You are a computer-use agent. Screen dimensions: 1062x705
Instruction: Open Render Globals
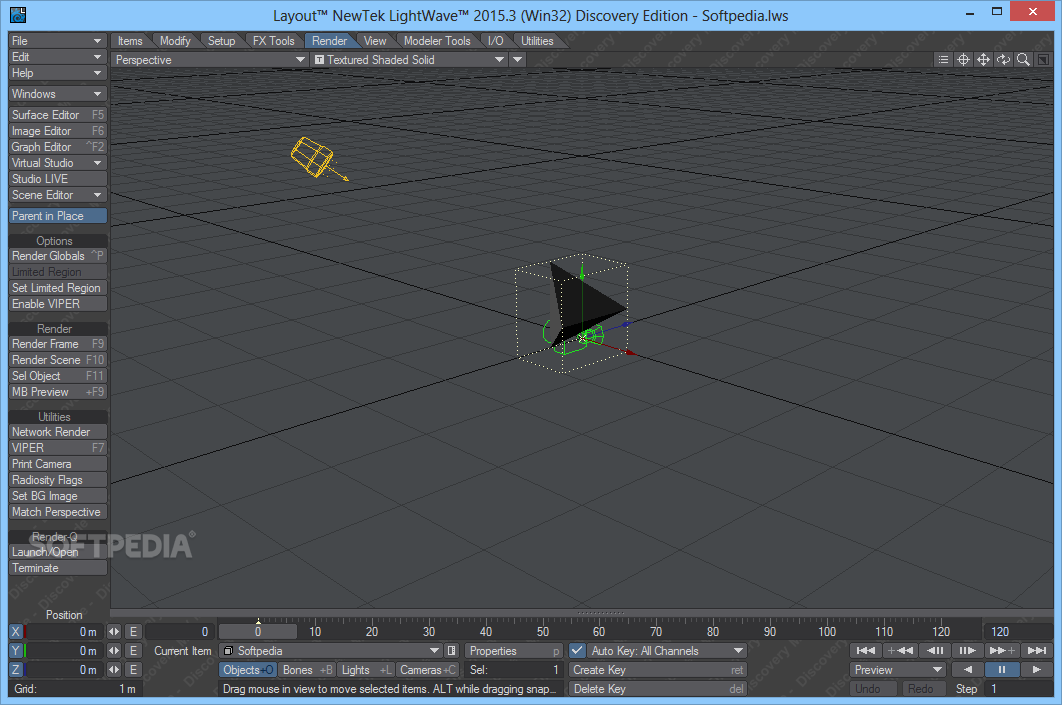click(58, 255)
